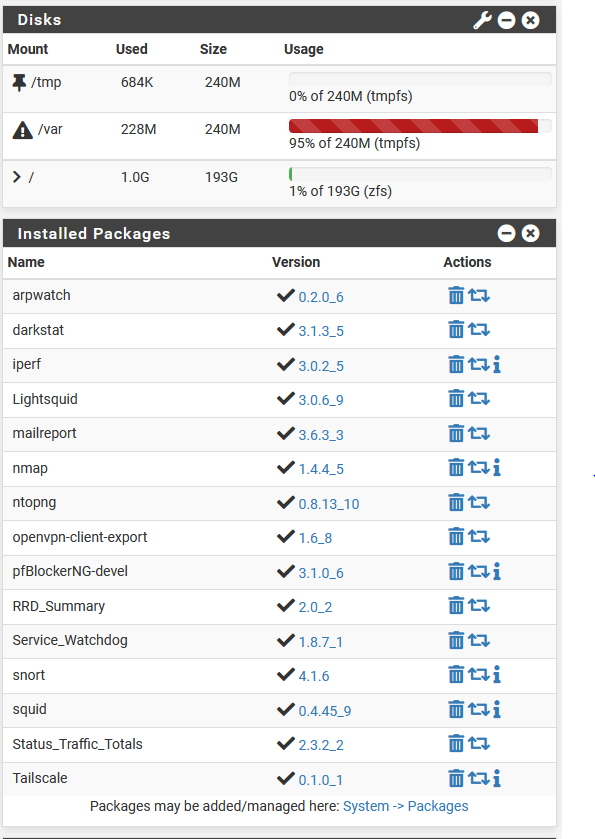Image resolution: width=595 pixels, height=839 pixels.
Task: Click the /var 95% usage bar
Action: click(420, 126)
